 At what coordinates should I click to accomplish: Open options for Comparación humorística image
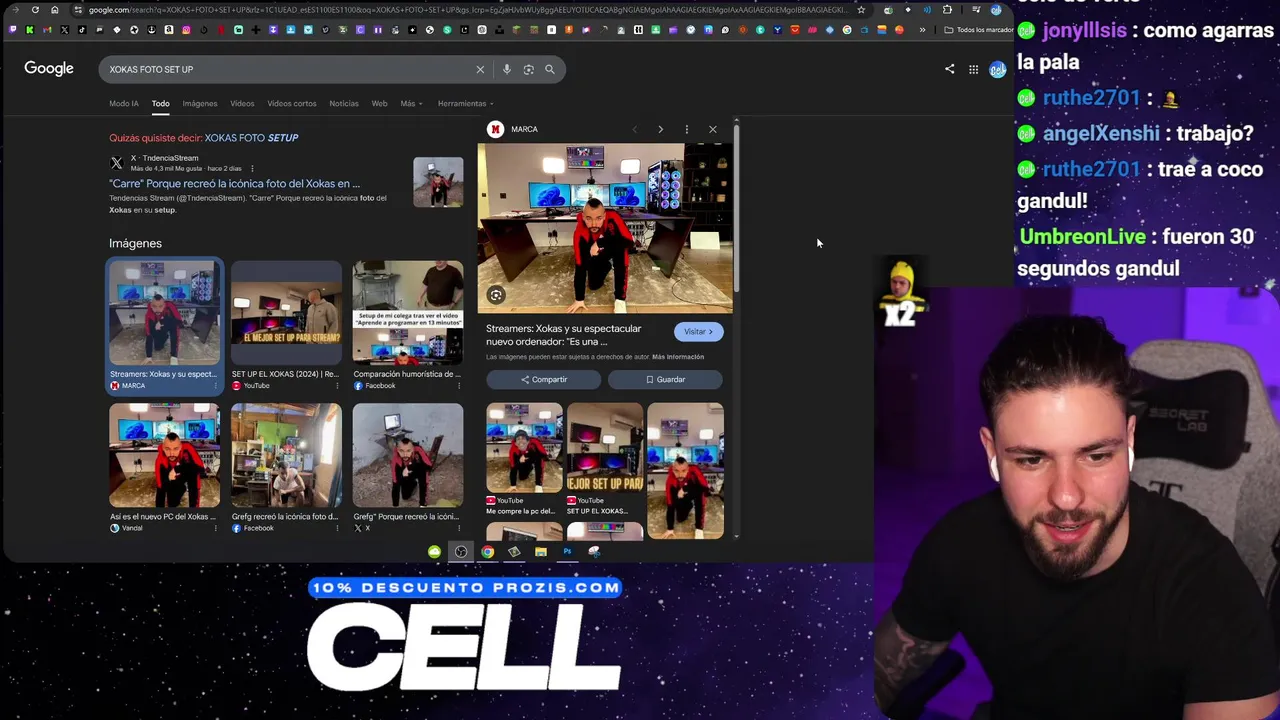[458, 385]
